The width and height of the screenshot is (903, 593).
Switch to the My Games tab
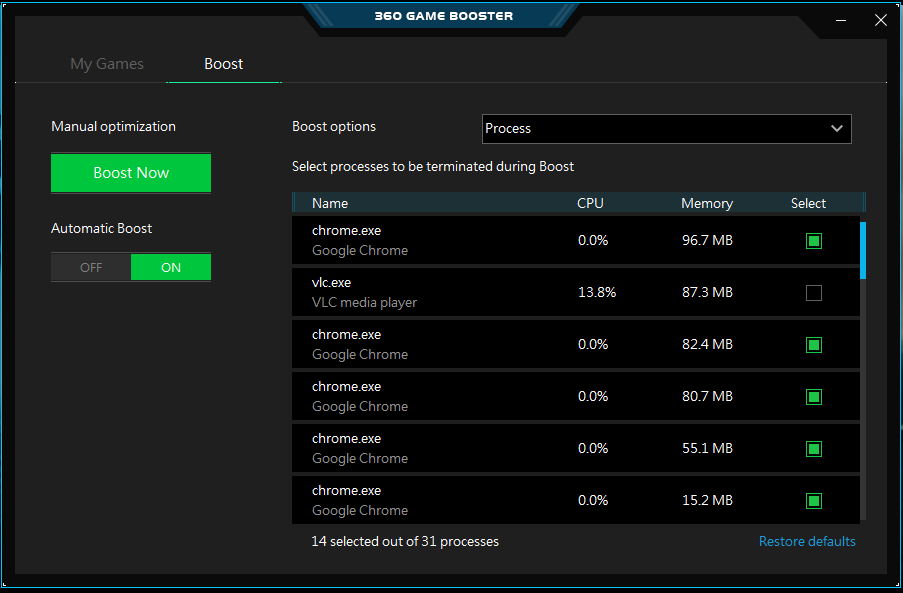[x=107, y=64]
